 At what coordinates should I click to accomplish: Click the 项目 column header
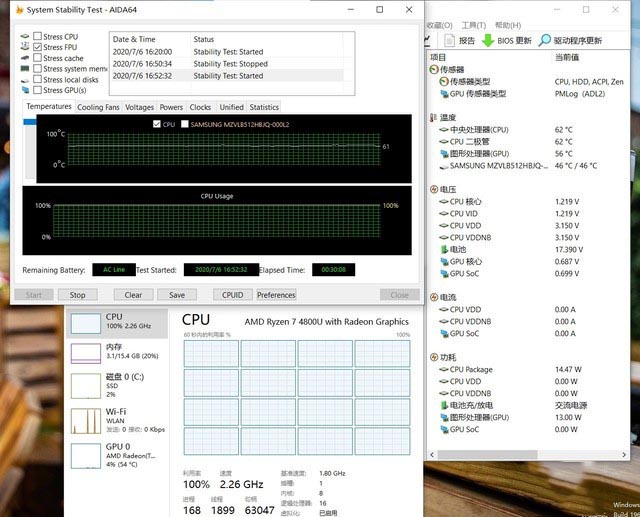pyautogui.click(x=438, y=57)
